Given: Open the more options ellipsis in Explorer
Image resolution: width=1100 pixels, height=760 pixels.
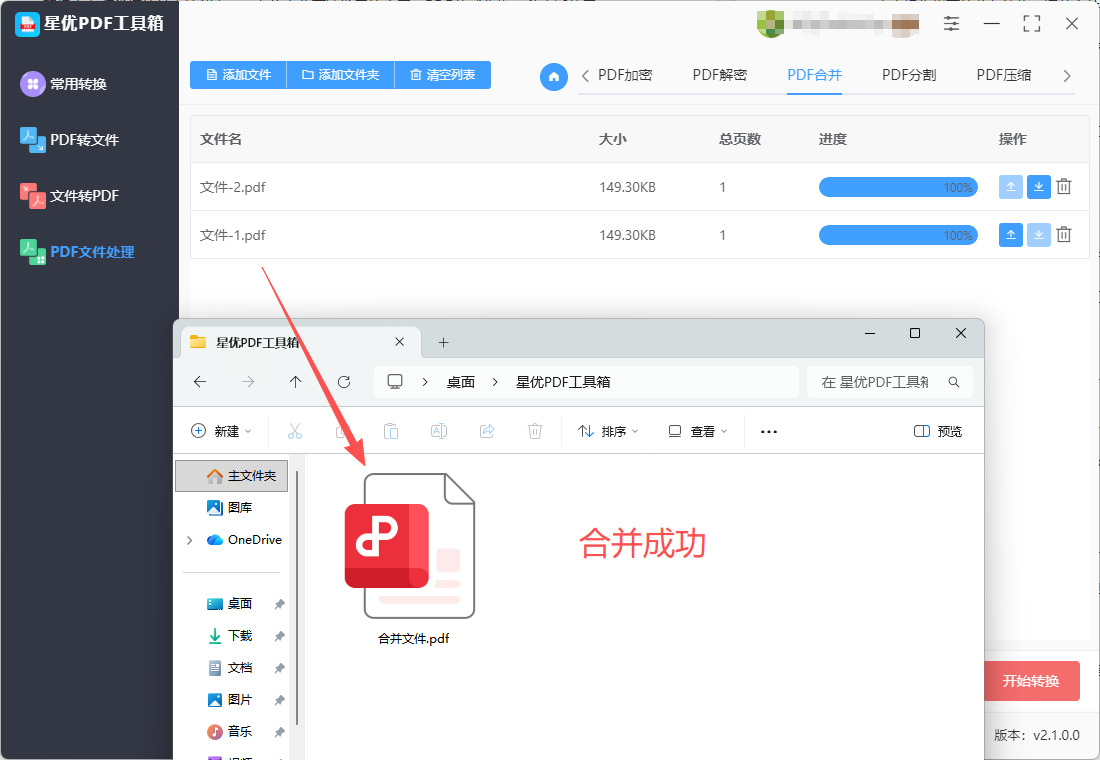Looking at the screenshot, I should click(769, 431).
